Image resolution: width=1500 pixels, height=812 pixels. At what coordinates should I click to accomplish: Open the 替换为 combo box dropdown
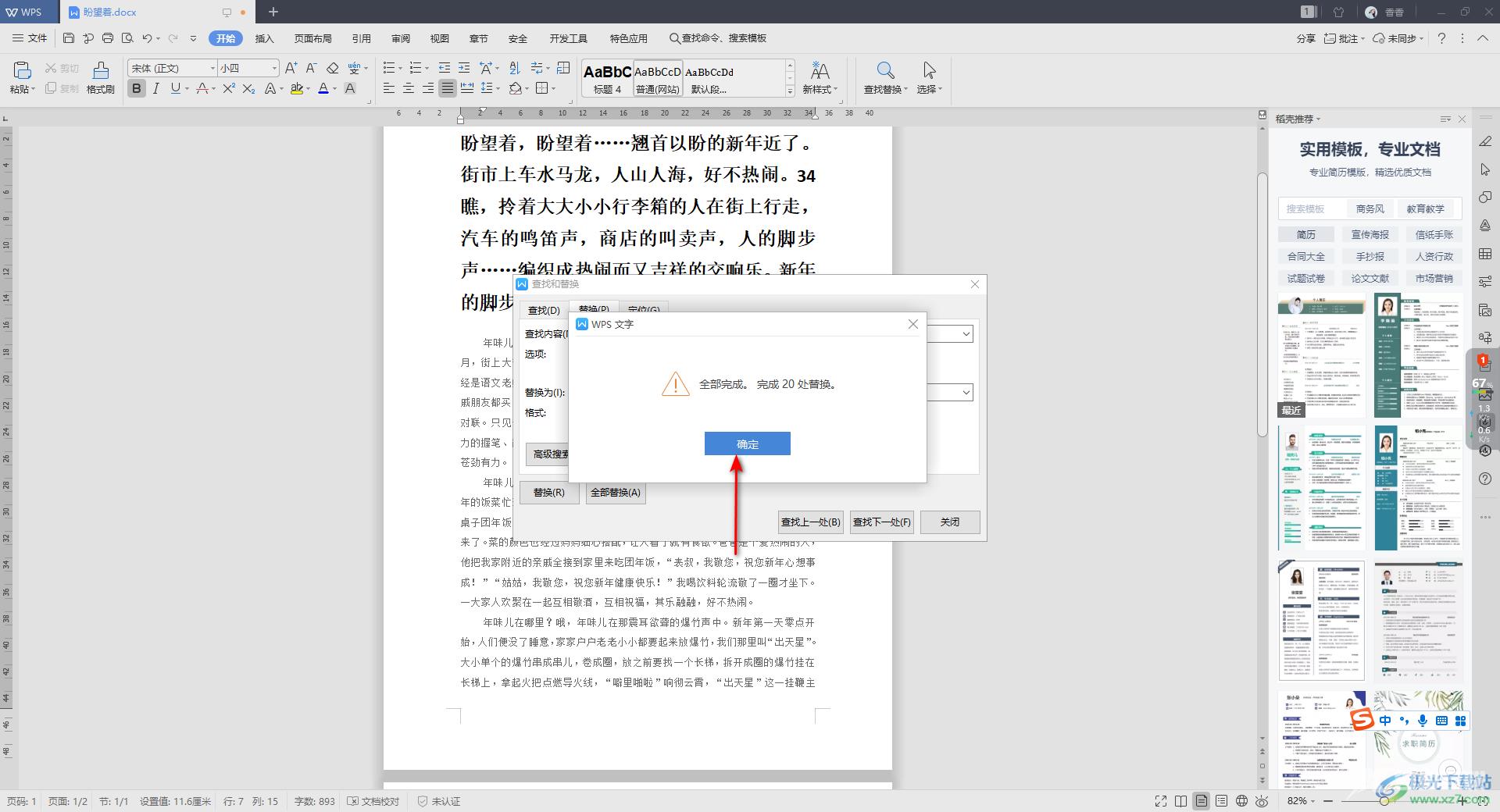pos(966,393)
